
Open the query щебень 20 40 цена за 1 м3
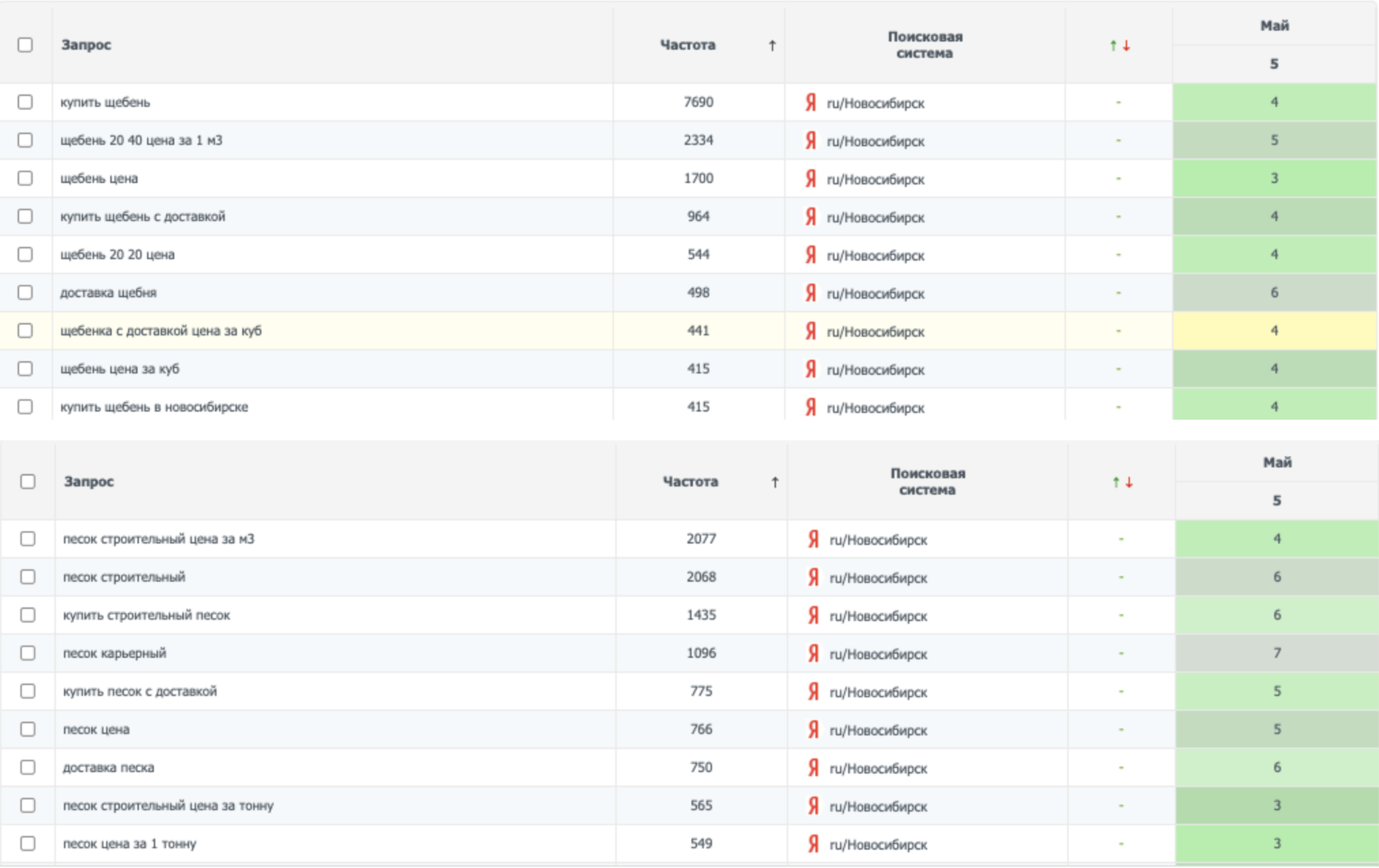pos(141,140)
